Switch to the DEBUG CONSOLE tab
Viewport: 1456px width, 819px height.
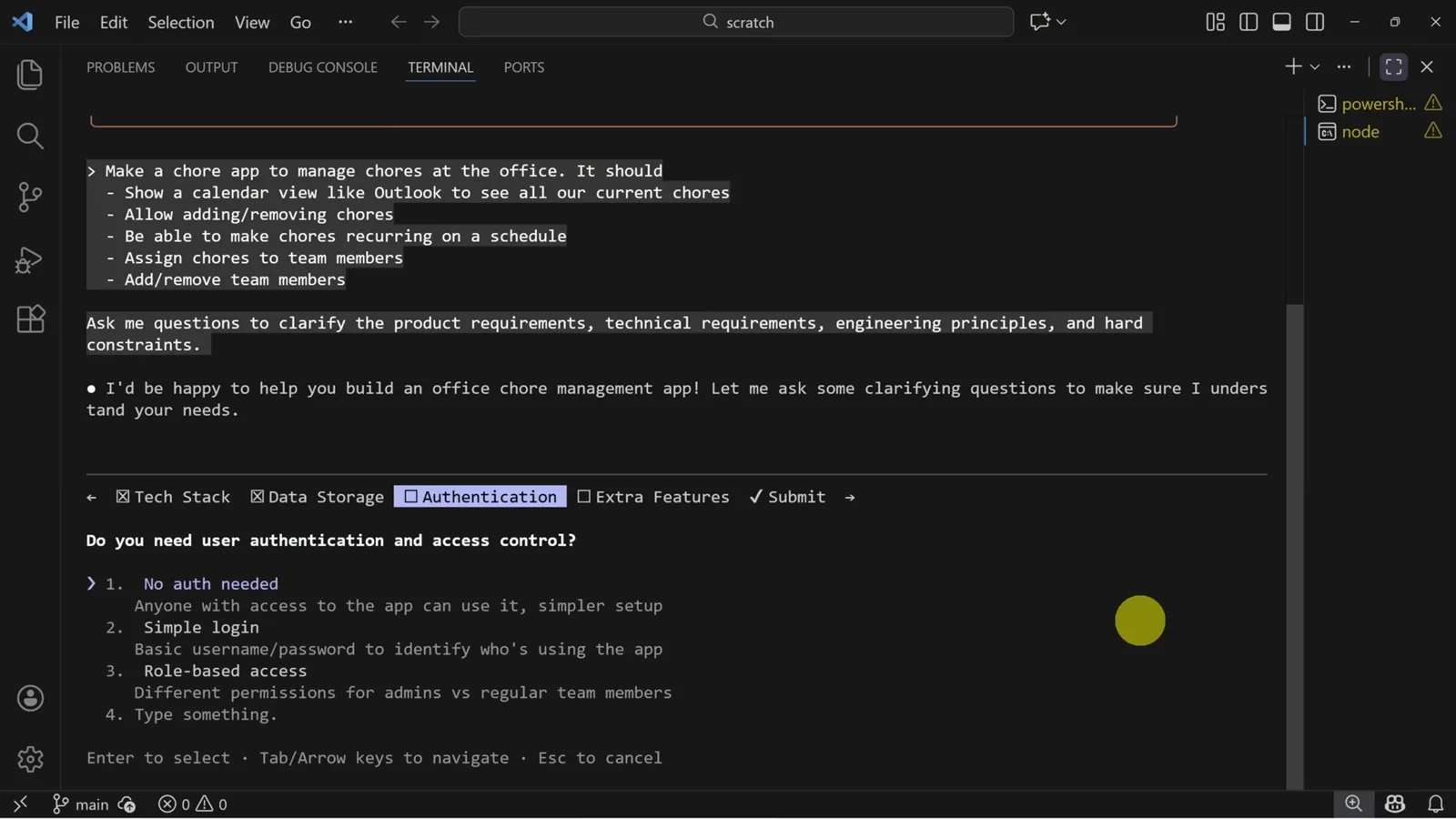pyautogui.click(x=322, y=67)
